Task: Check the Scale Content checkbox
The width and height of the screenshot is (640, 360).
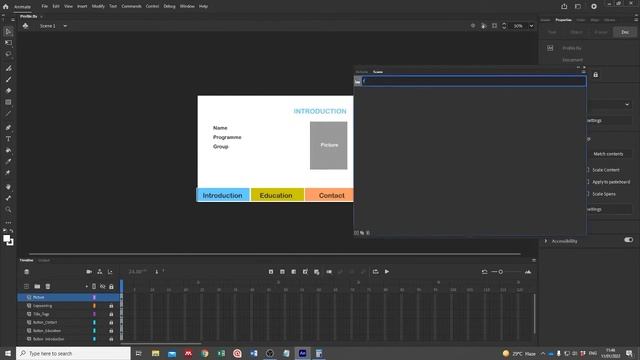Action: (x=588, y=170)
